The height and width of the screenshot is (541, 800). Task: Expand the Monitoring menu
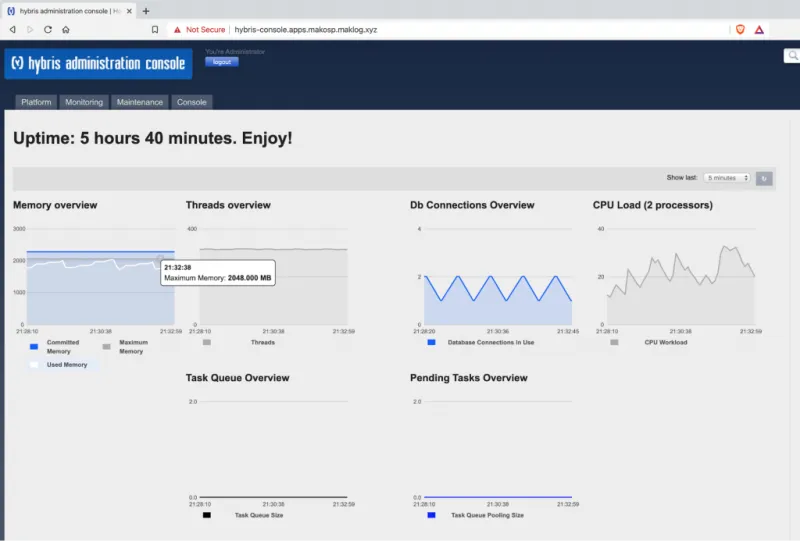84,102
